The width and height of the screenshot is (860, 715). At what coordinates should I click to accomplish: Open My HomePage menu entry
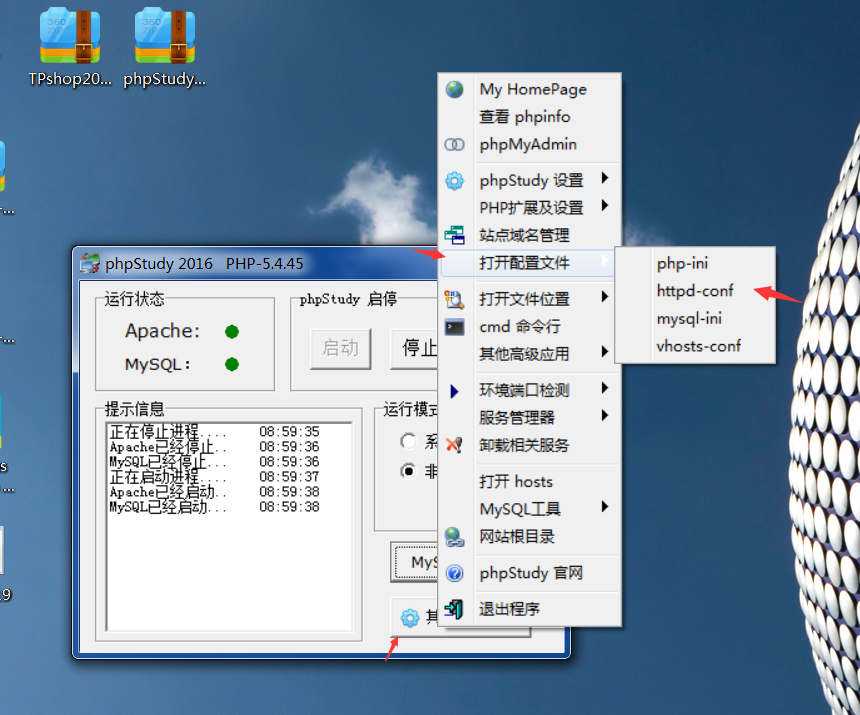530,89
